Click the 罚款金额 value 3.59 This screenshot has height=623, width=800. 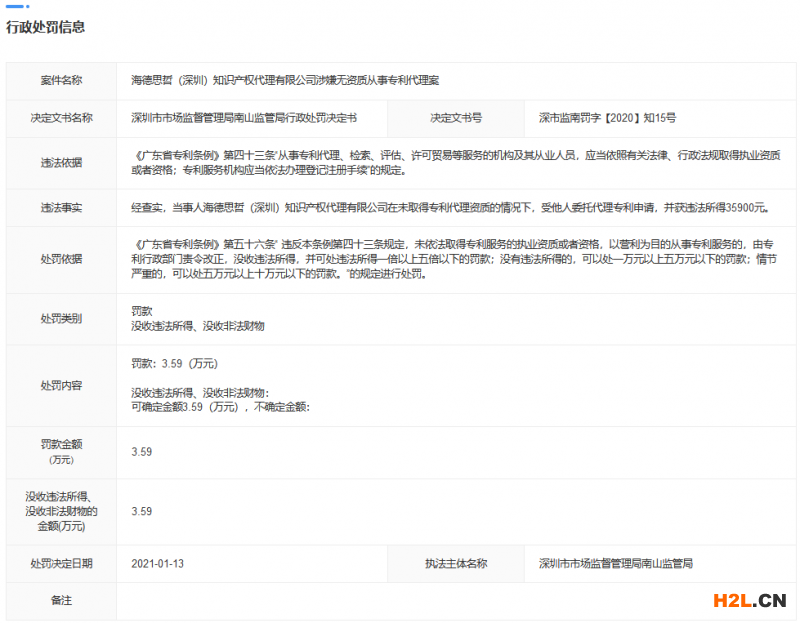tap(141, 452)
